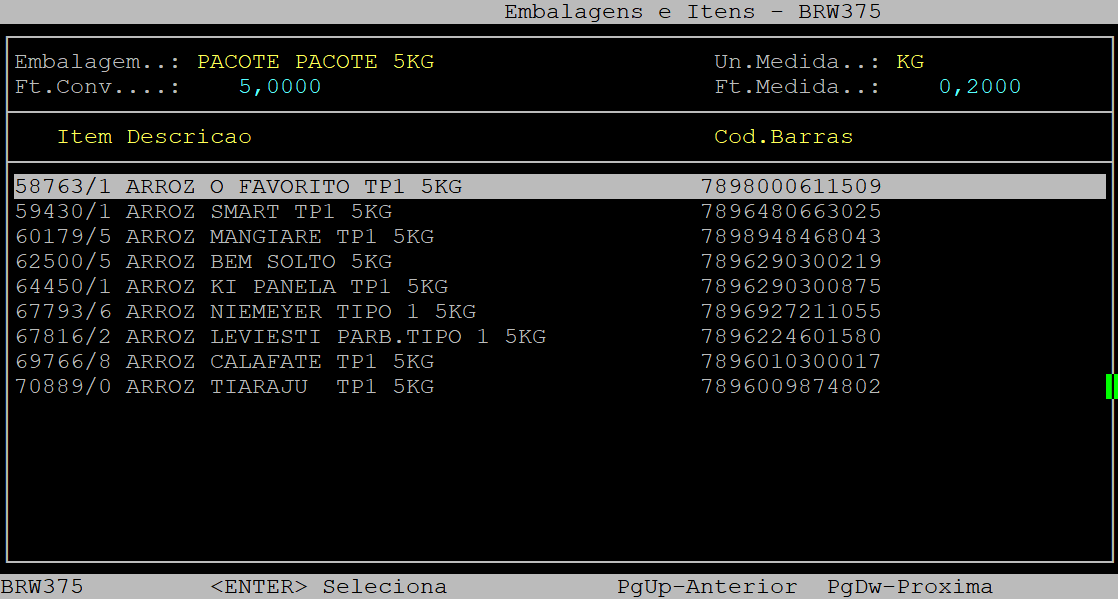Click the standalone 'BRW375' status bar code
This screenshot has width=1118, height=599.
[42, 587]
